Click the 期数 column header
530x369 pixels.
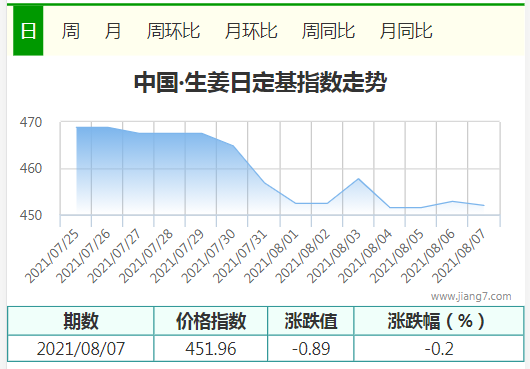click(81, 321)
